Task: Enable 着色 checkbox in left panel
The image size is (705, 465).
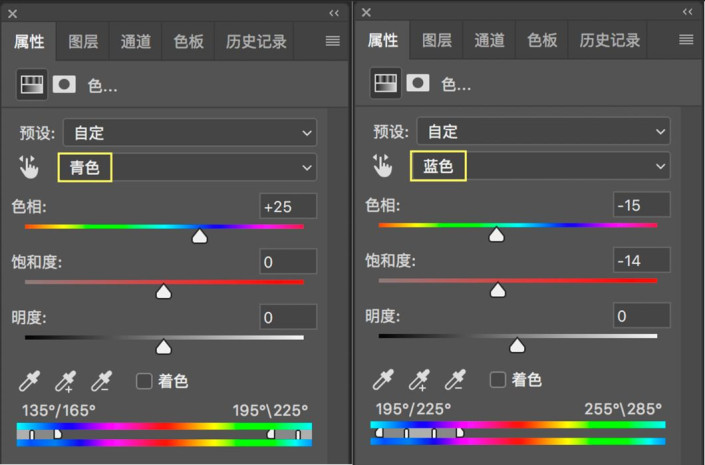Action: [x=144, y=381]
